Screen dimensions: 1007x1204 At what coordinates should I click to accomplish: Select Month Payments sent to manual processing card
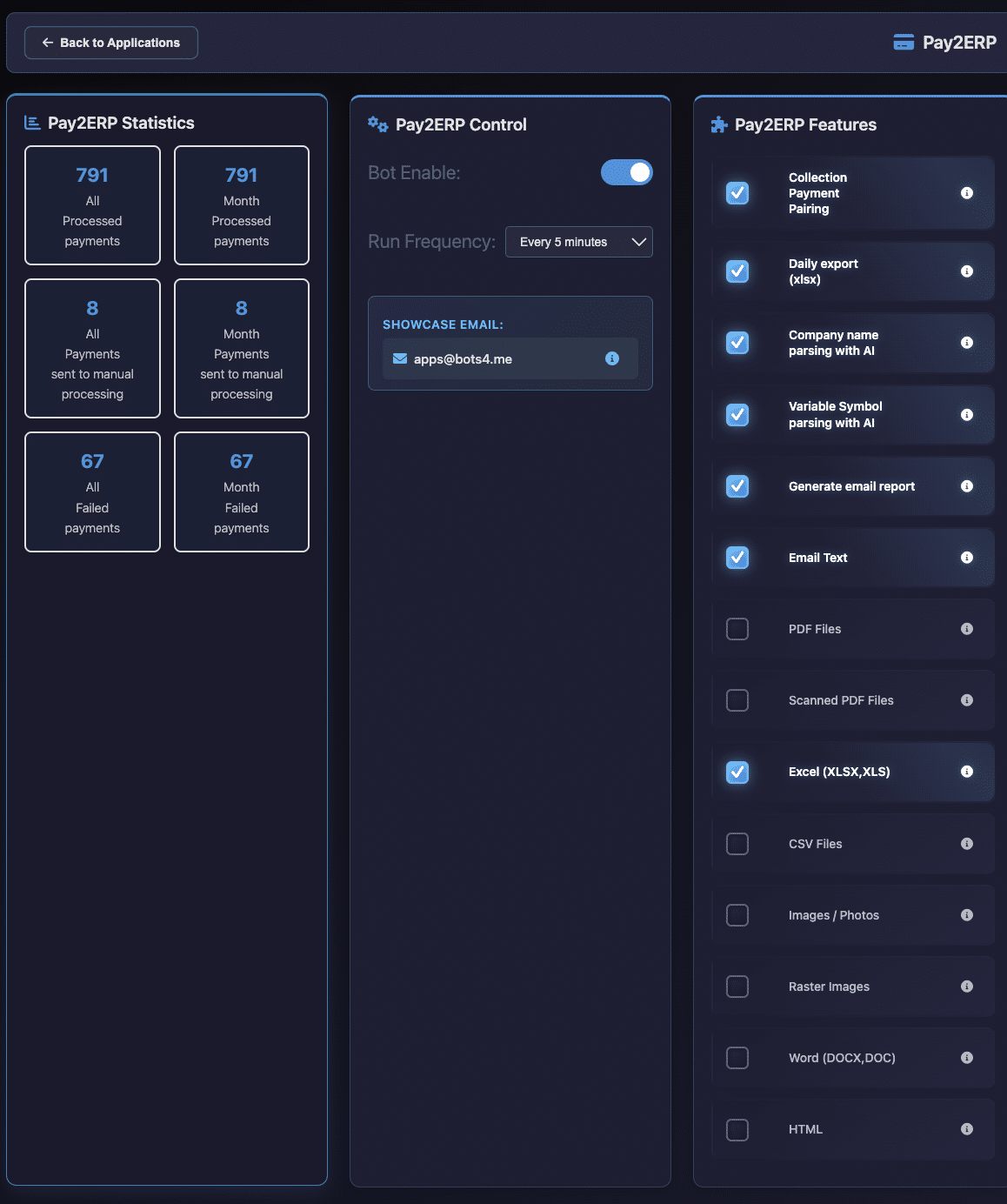tap(242, 349)
